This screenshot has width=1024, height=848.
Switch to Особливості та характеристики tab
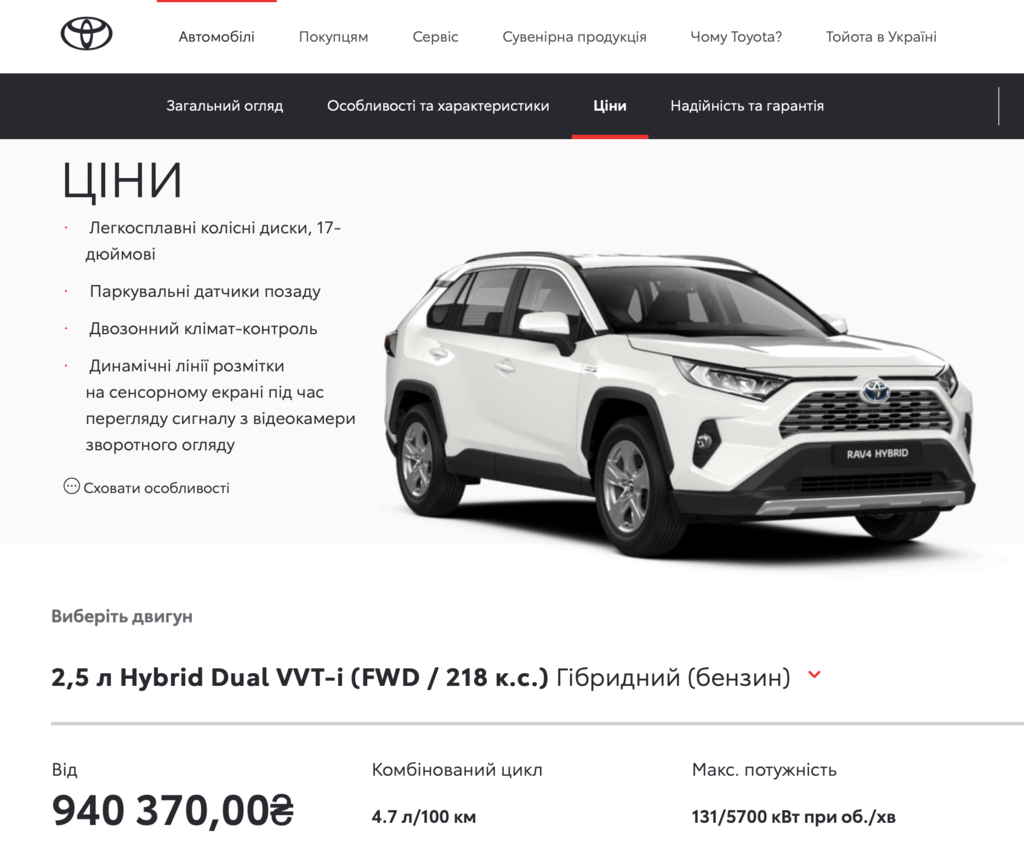[438, 106]
